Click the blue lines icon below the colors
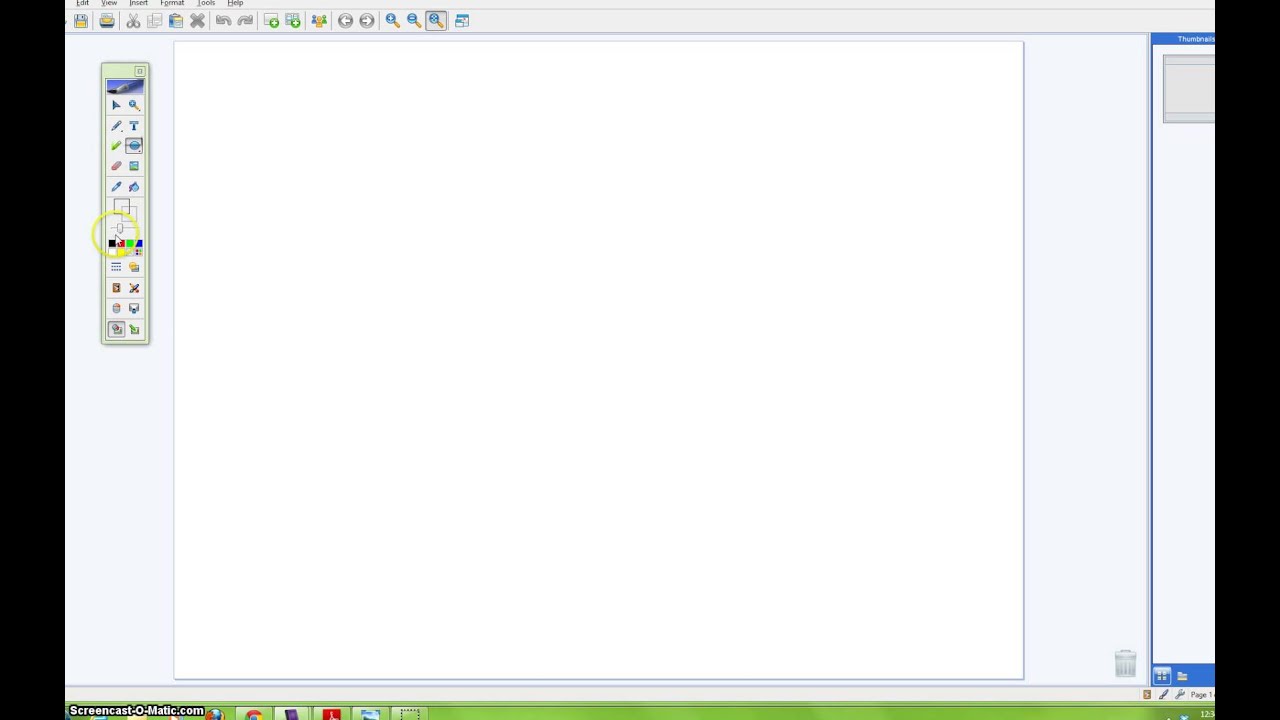Viewport: 1280px width, 720px height. click(x=116, y=267)
